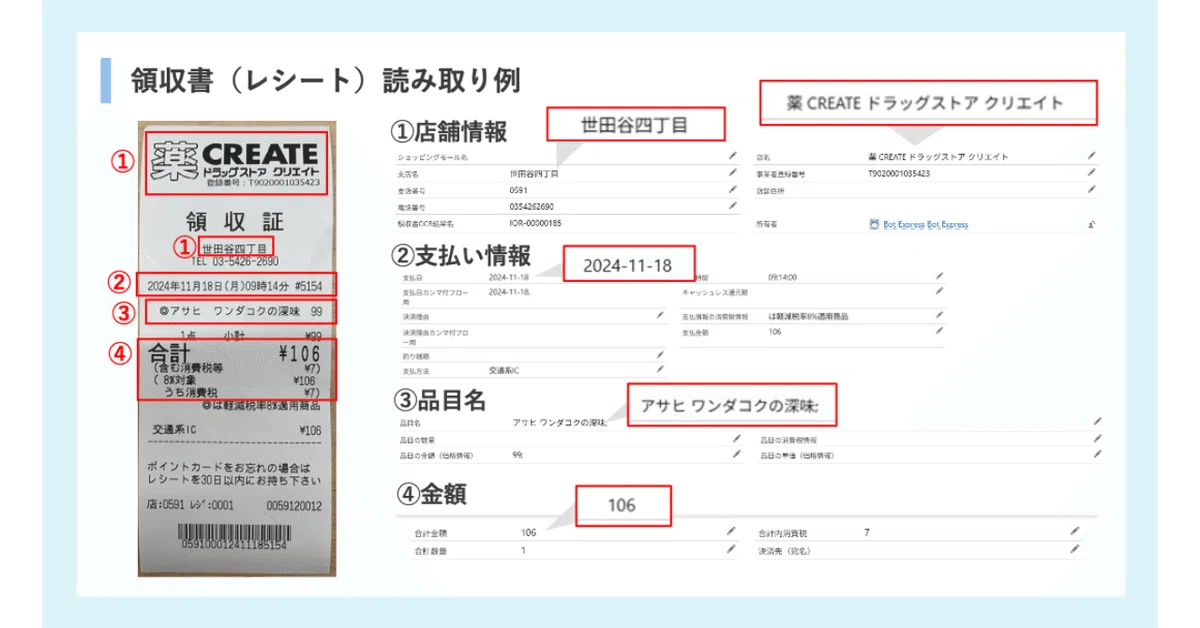Edit the 合計数量 total quantity 1 field
The width and height of the screenshot is (1200, 628).
pos(731,549)
